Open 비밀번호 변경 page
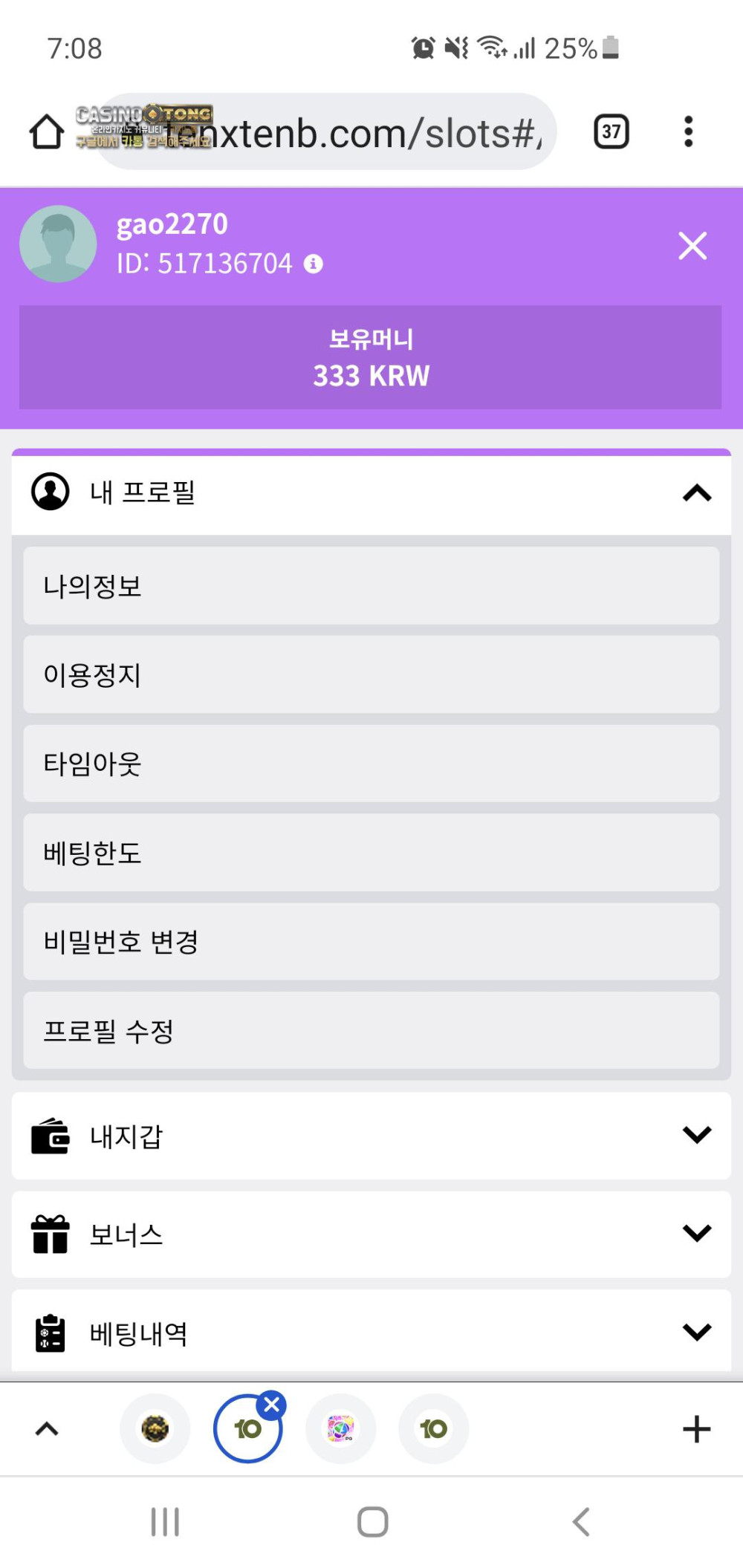Viewport: 743px width, 1568px height. click(x=371, y=942)
